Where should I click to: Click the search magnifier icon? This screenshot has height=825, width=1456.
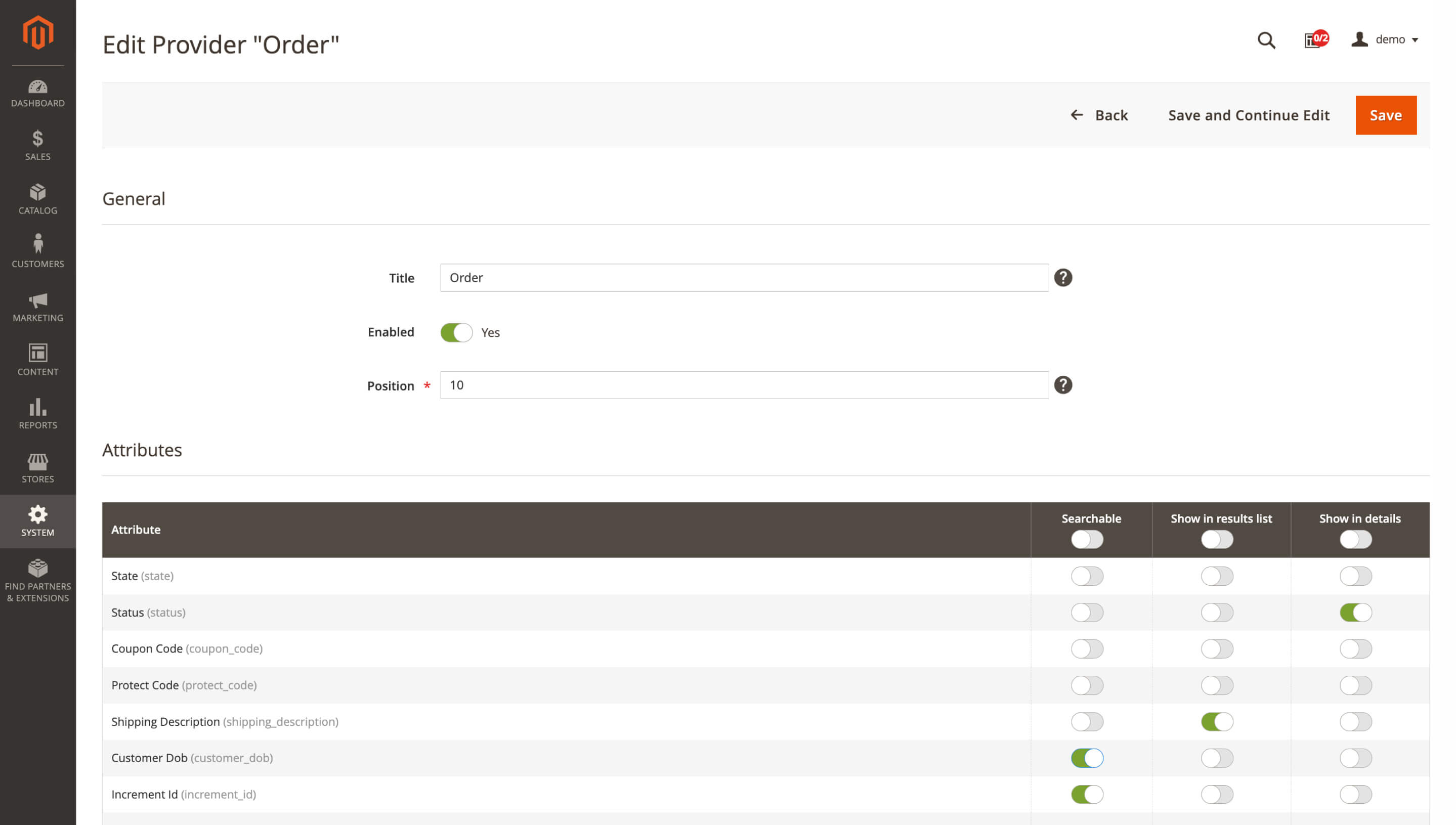1266,39
